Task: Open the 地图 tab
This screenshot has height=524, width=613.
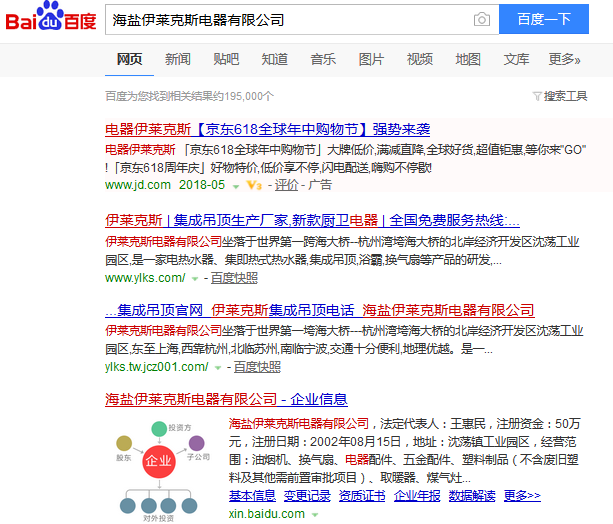Action: tap(468, 59)
